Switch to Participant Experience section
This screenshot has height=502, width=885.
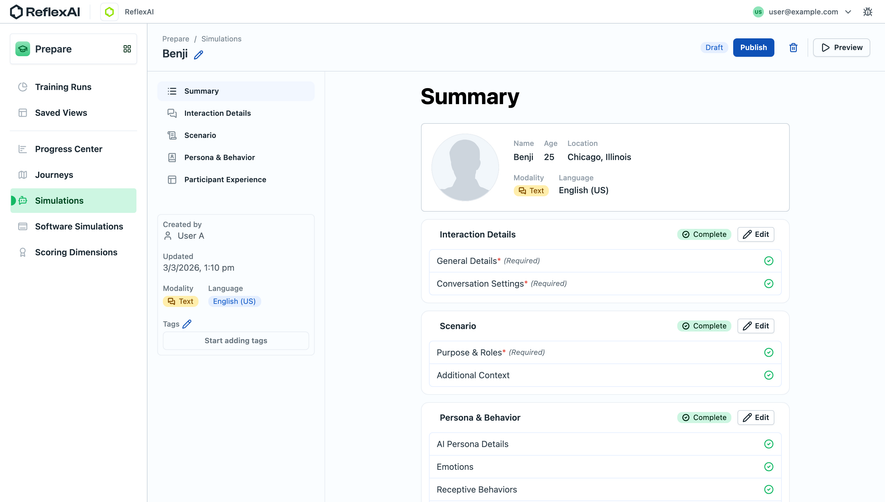(x=236, y=180)
